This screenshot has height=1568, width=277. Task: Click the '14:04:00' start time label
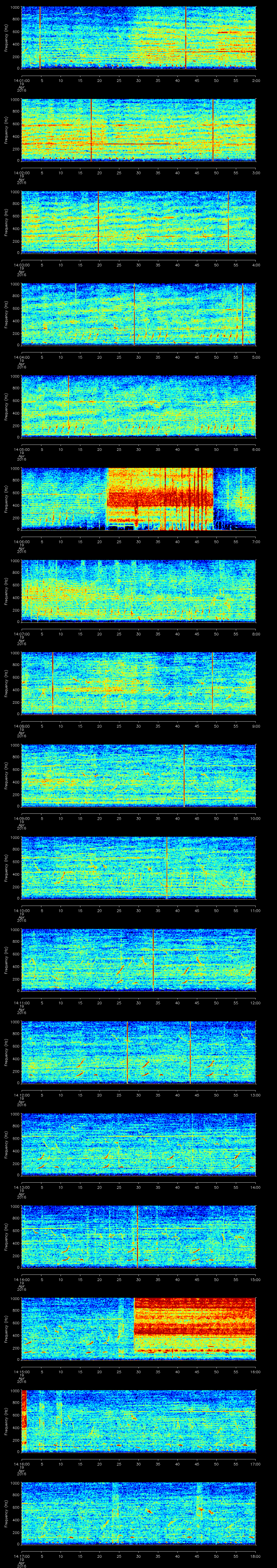tap(21, 357)
